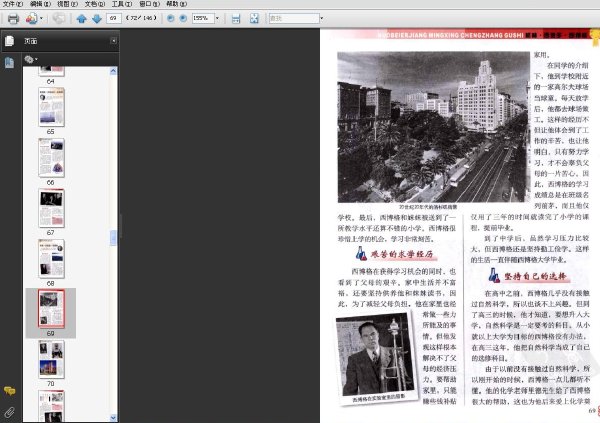Open the Find box dropdown arrow
Viewport: 600px width, 423px height.
pyautogui.click(x=321, y=18)
